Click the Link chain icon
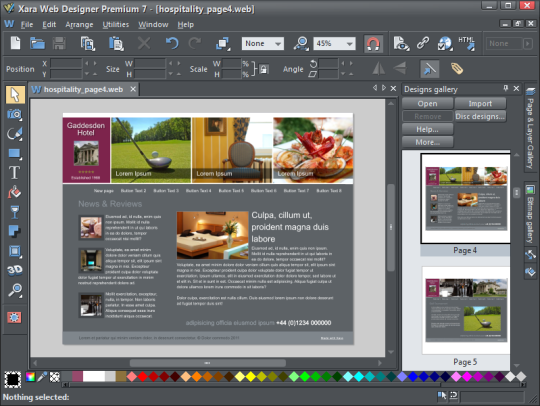Viewport: 540px width, 406px height. 423,43
